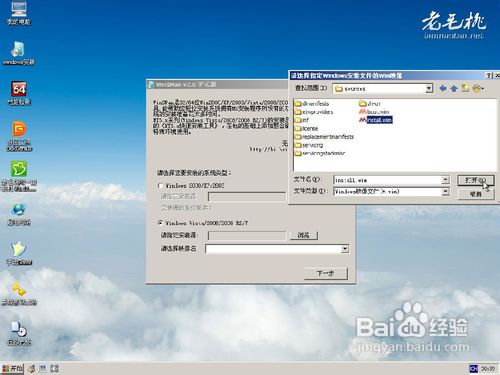The width and height of the screenshot is (500, 375).
Task: Click the system tray clock
Action: point(488,369)
